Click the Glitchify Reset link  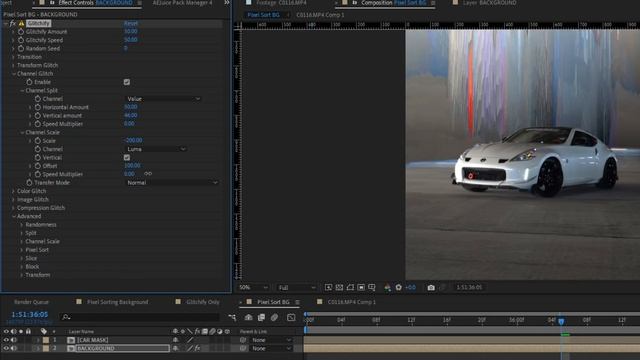131,23
